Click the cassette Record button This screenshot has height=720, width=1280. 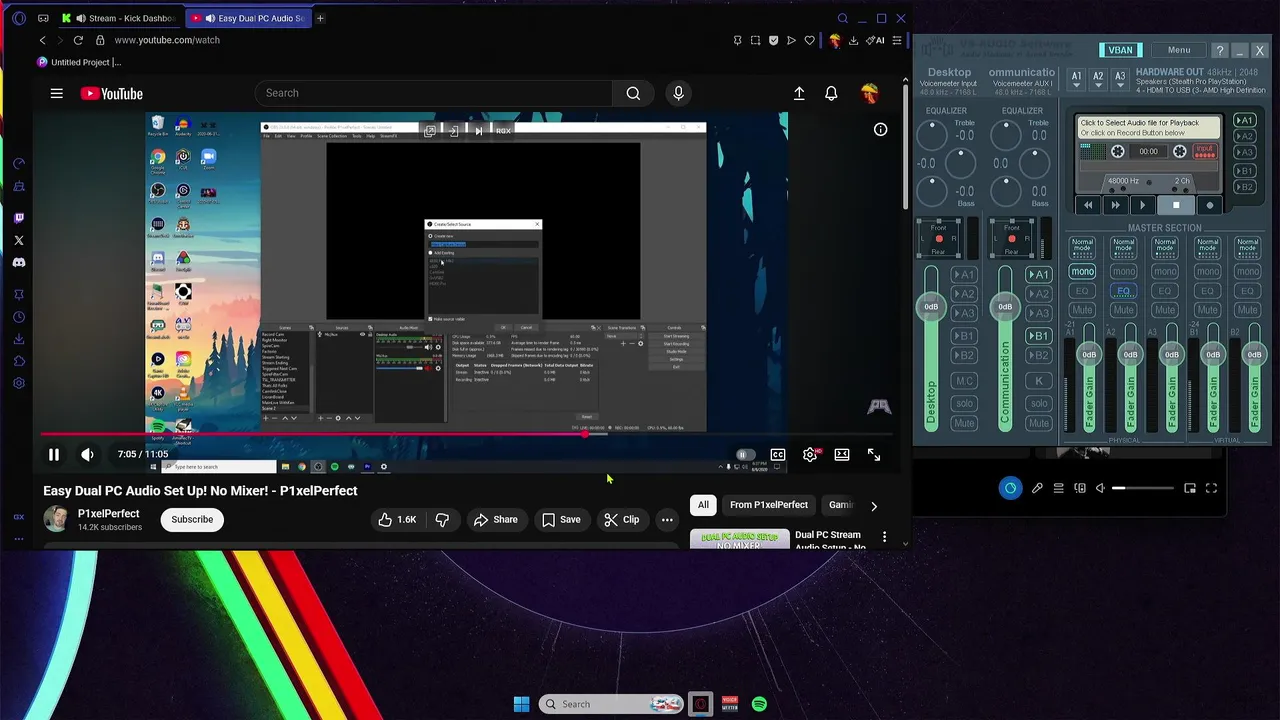(x=1209, y=205)
